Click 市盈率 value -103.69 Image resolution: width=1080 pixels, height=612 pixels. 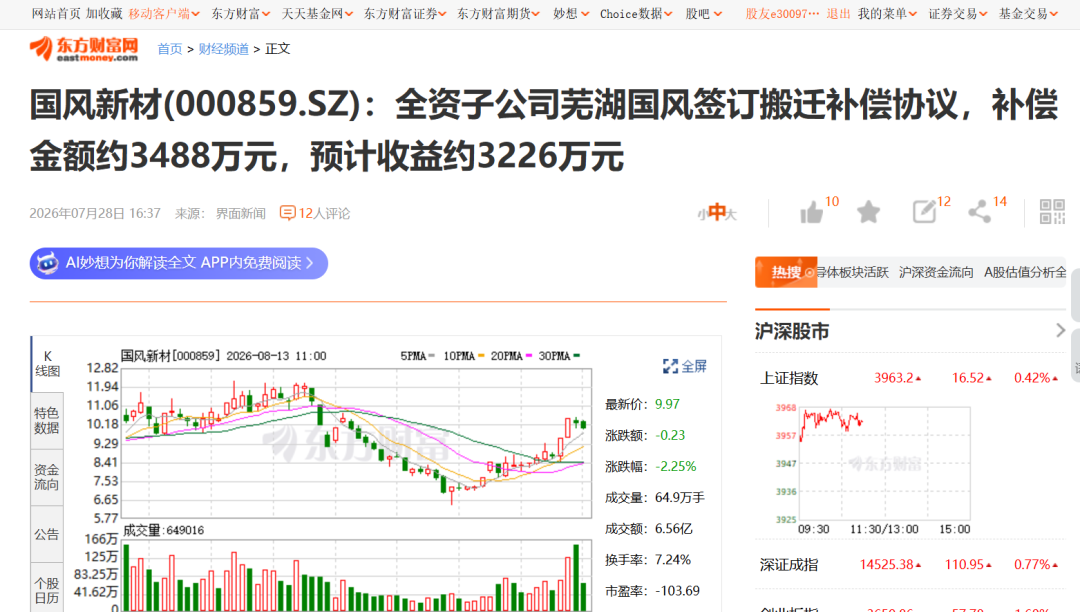coord(676,591)
